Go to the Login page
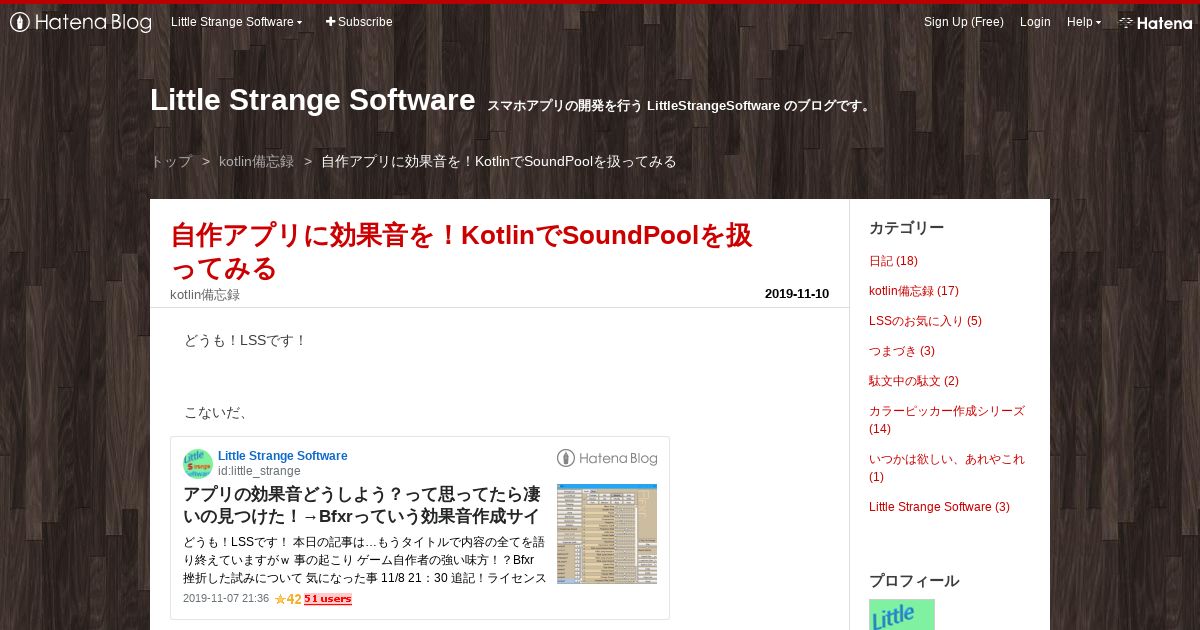Screen dimensions: 1200x630 pyautogui.click(x=1035, y=22)
